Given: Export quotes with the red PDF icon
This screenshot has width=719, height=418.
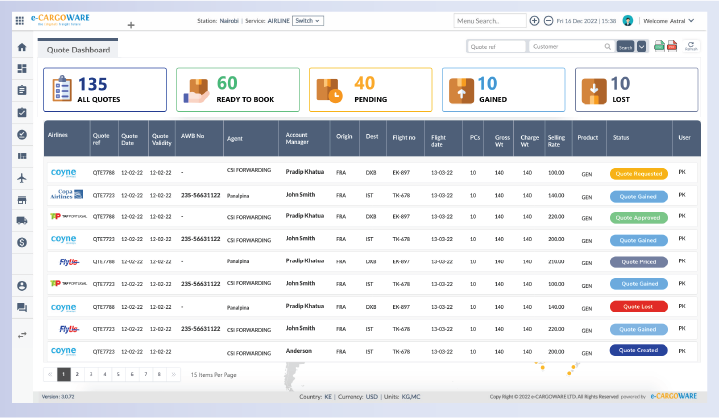Looking at the screenshot, I should pos(672,46).
